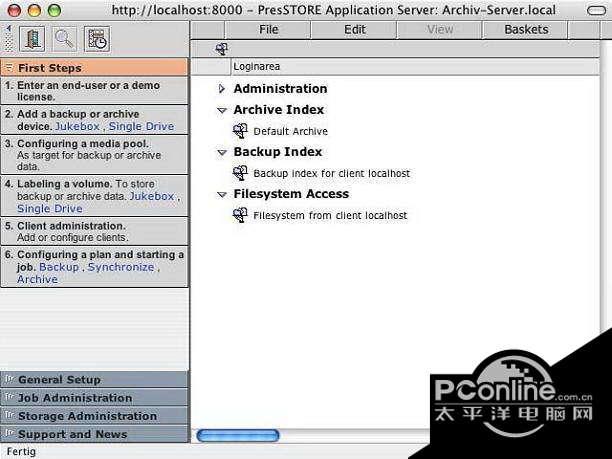The width and height of the screenshot is (612, 459).
Task: Open the server building icon in toolbar
Action: pyautogui.click(x=32, y=39)
